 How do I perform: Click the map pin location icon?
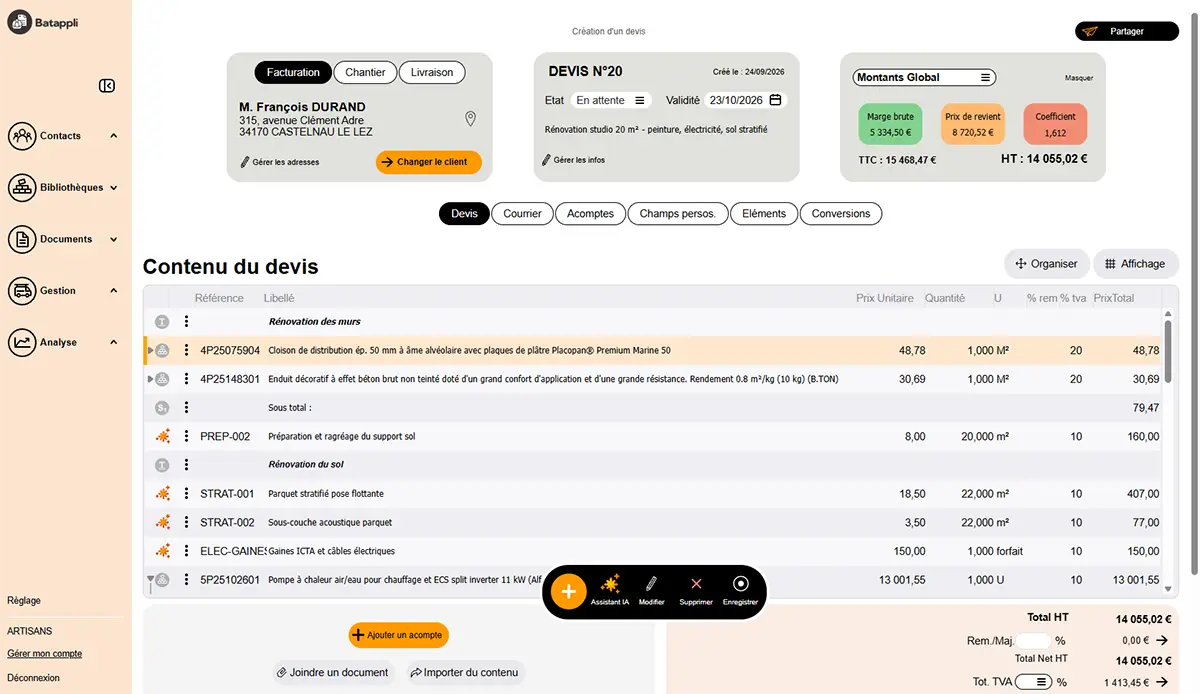click(x=471, y=119)
